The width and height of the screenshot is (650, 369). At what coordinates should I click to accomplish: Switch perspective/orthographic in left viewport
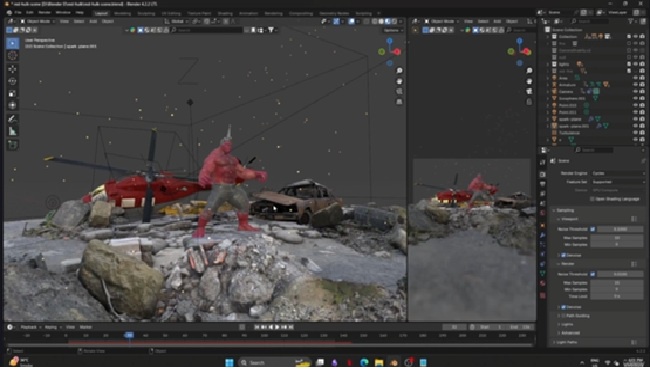tap(399, 102)
